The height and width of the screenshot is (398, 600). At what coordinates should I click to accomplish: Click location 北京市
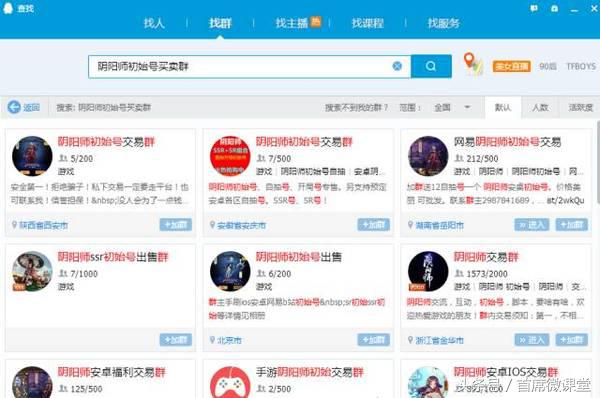point(229,340)
